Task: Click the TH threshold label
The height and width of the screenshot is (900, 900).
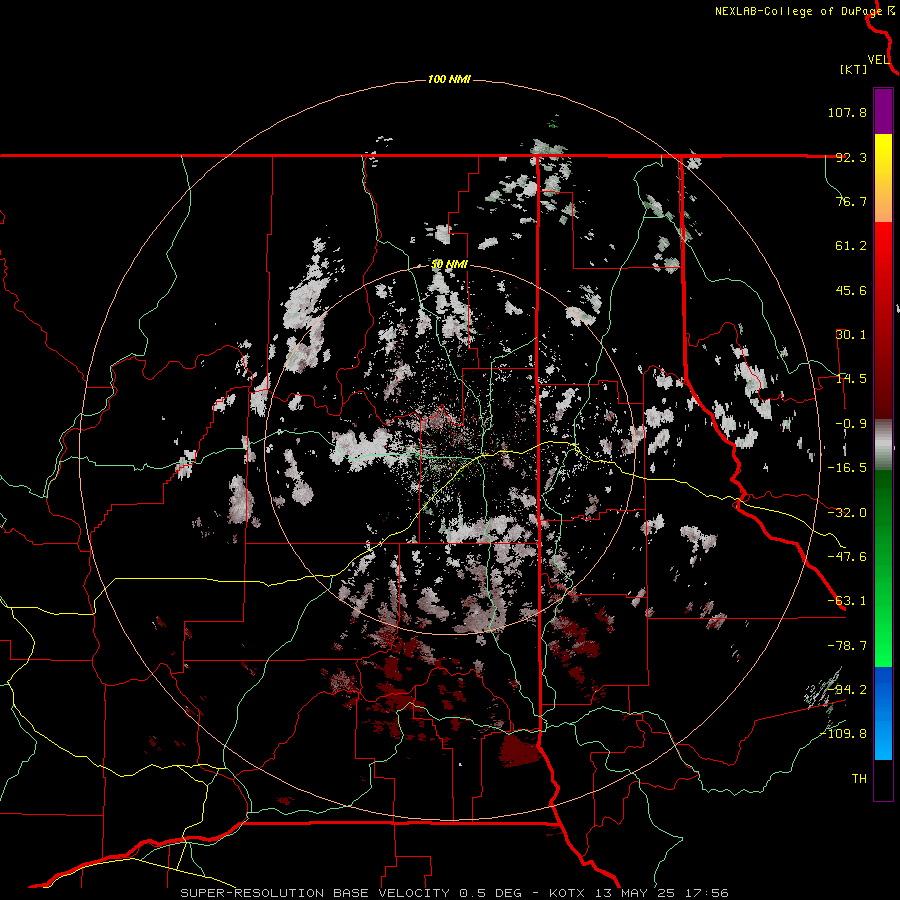Action: pos(859,779)
